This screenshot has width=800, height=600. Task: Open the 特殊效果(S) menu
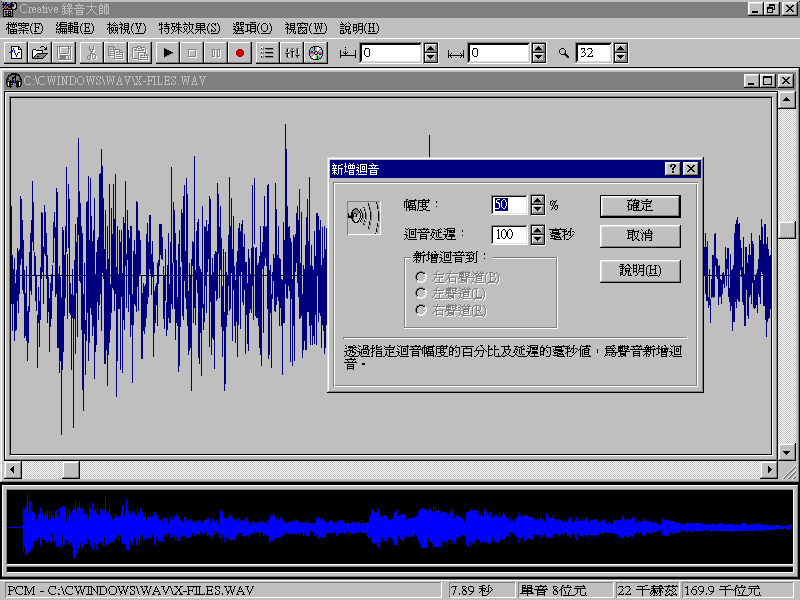click(x=189, y=28)
